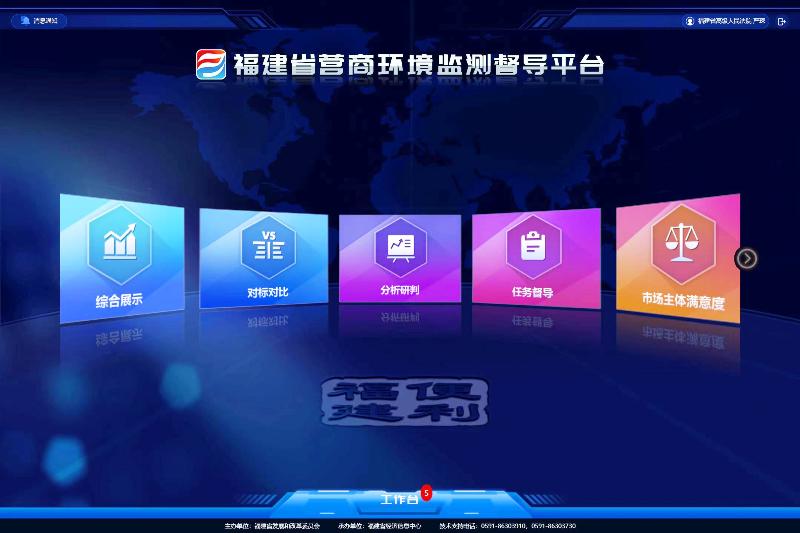800x533 pixels.
Task: Open the 工作台 workbench button
Action: click(x=399, y=498)
